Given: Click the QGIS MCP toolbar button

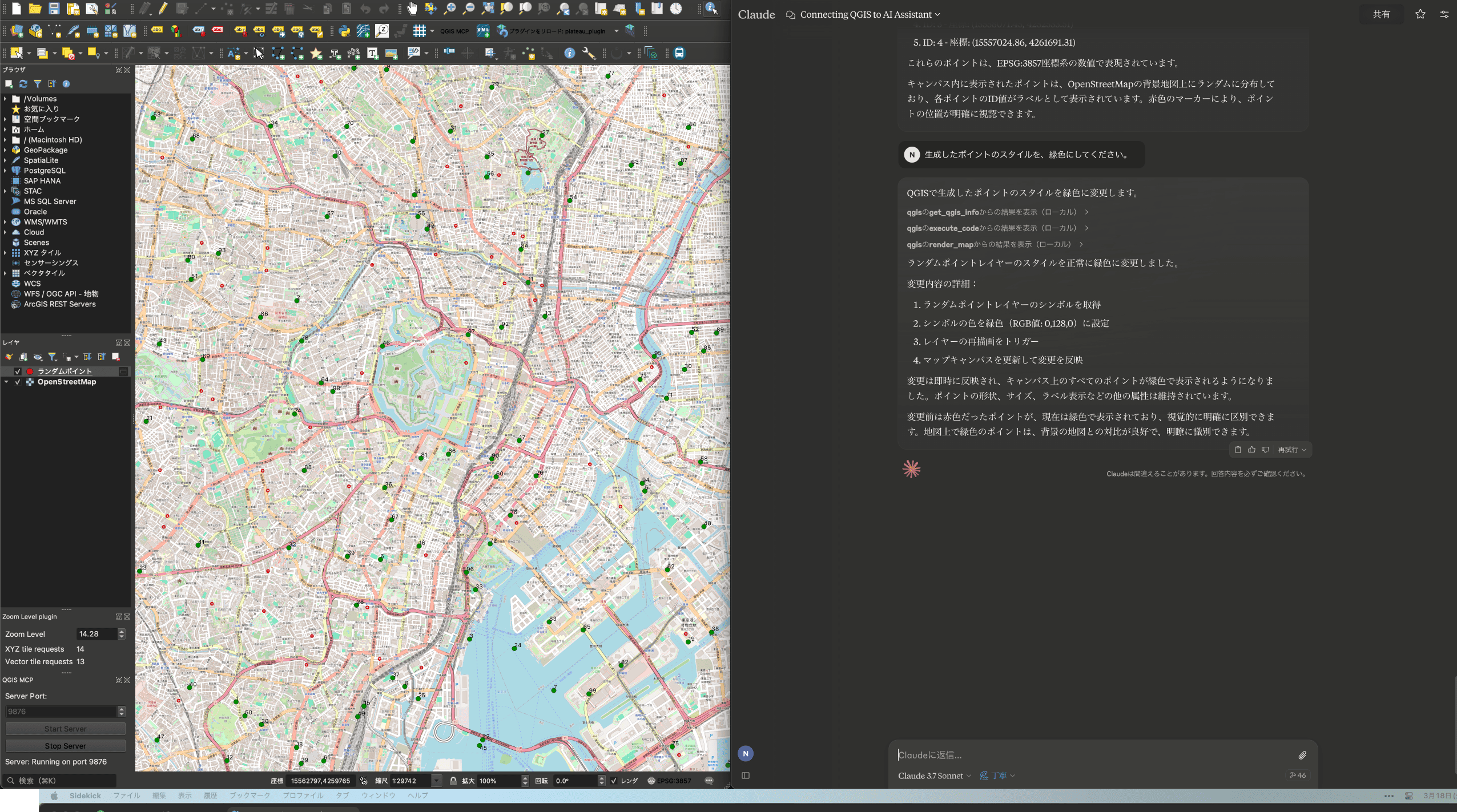Looking at the screenshot, I should click(x=454, y=31).
